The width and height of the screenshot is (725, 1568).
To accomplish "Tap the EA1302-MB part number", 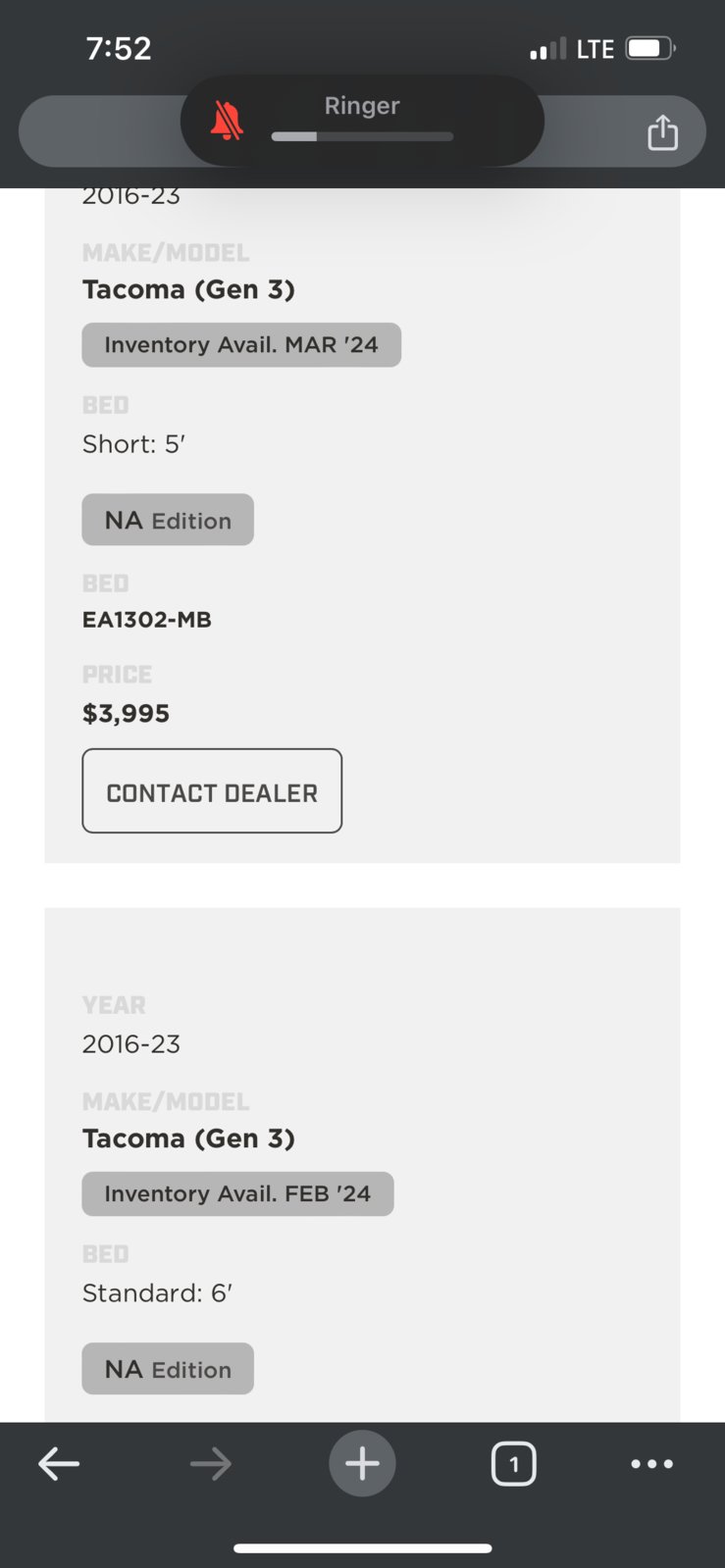I will click(147, 620).
